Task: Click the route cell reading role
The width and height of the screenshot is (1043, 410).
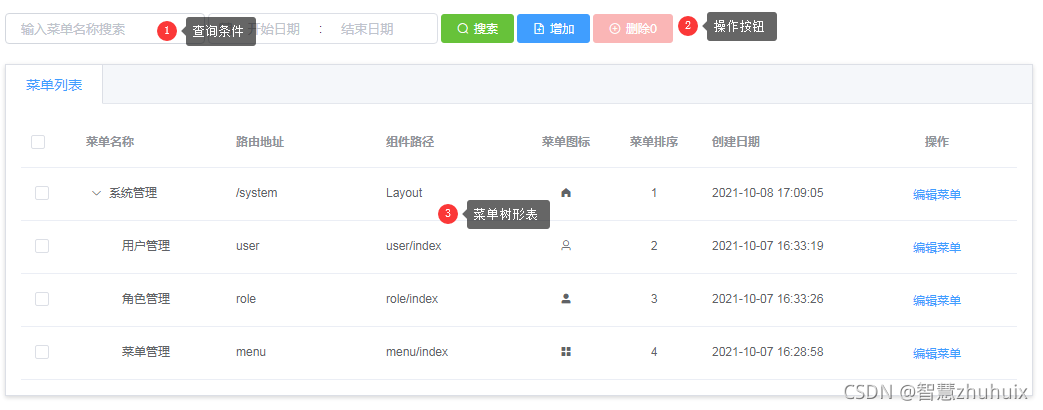Action: pyautogui.click(x=245, y=299)
